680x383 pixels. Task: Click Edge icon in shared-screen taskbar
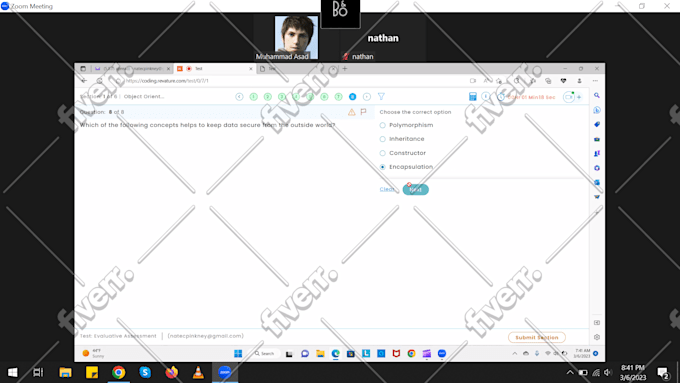click(x=336, y=354)
